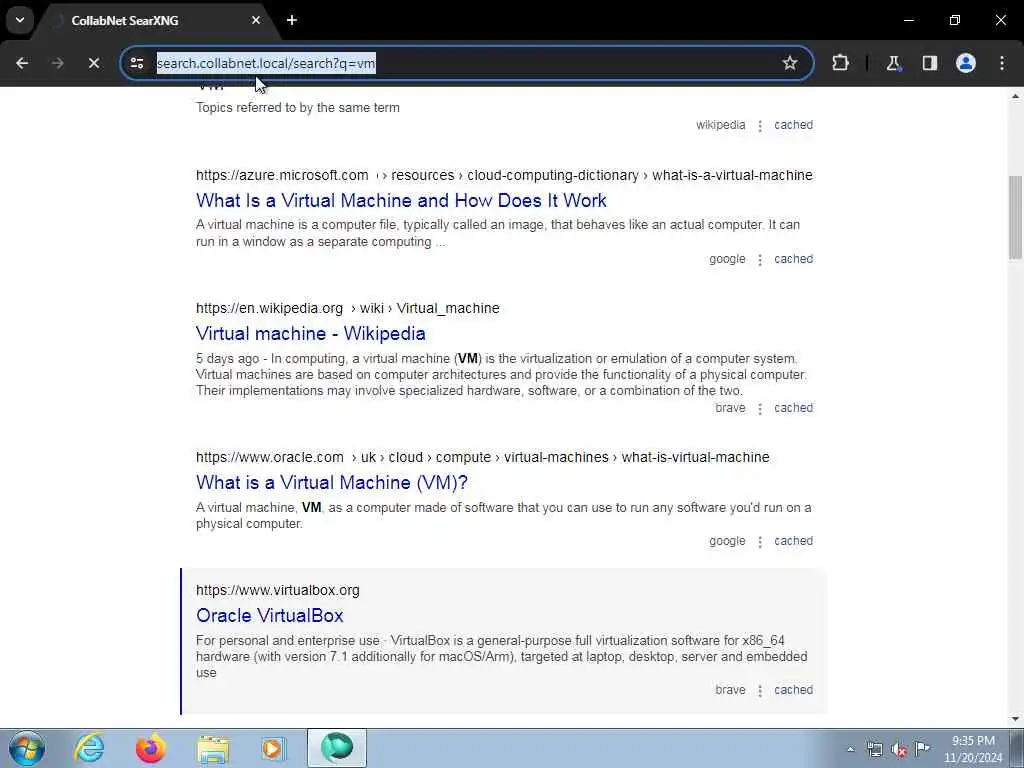Expand options dots for Virtual machine Wikipedia result
Screen dimensions: 1024x768
coord(760,408)
